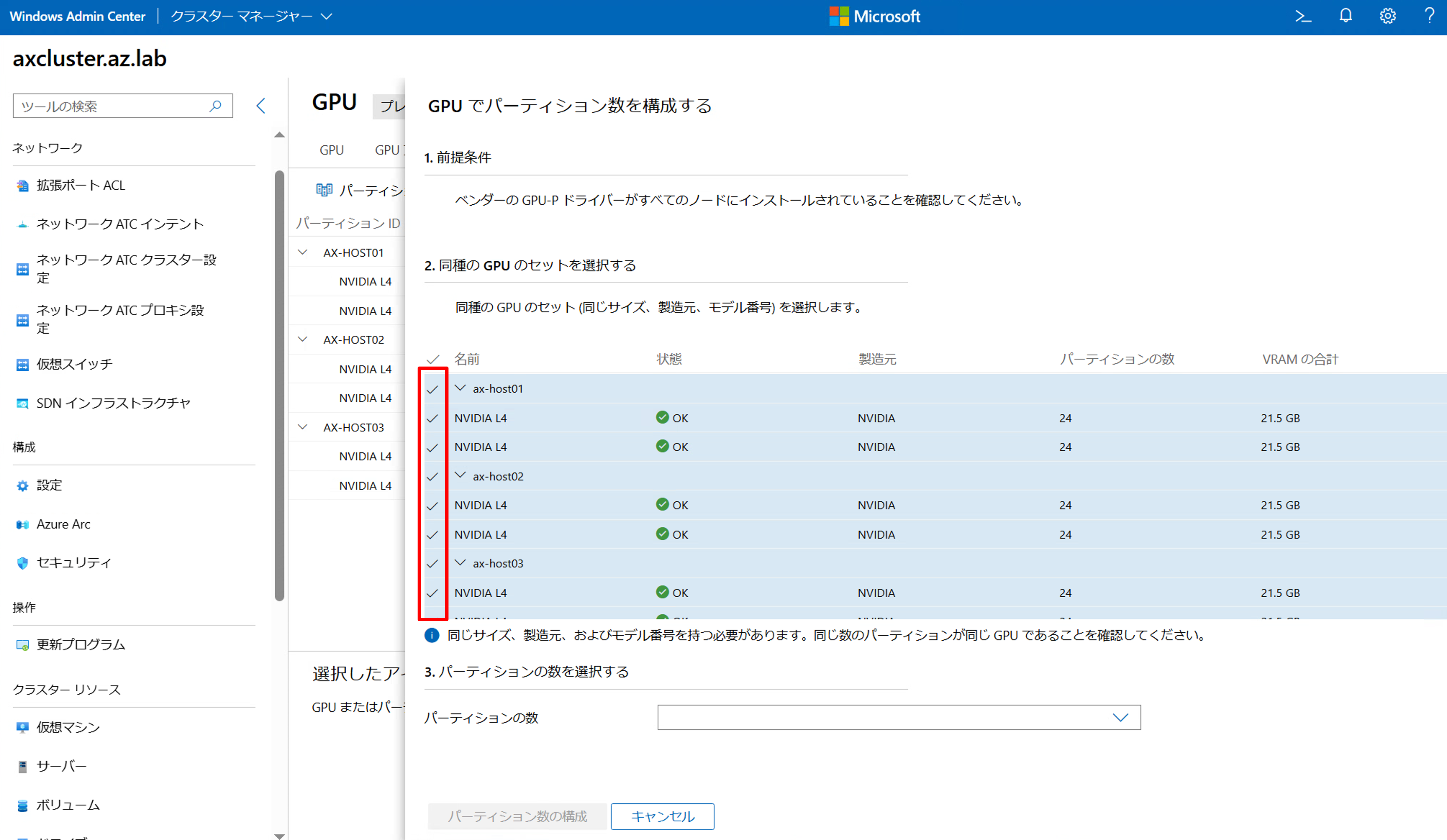Collapse the ax-host03 group in the selection table
This screenshot has width=1447, height=840.
(x=460, y=563)
